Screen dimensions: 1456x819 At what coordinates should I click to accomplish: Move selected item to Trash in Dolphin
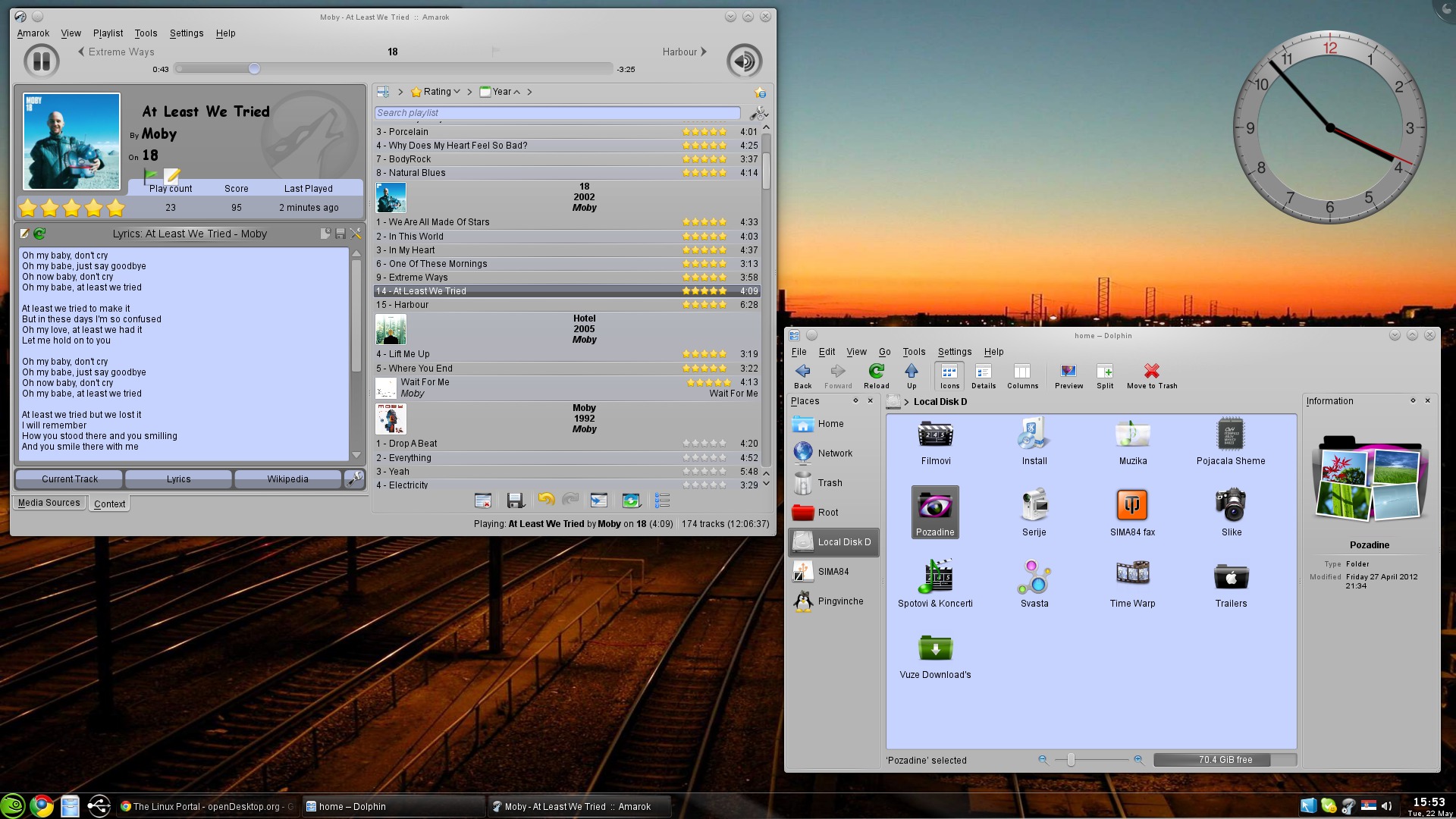1152,376
